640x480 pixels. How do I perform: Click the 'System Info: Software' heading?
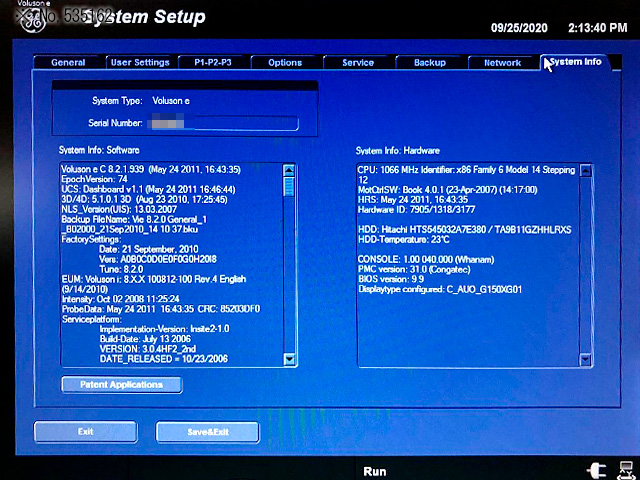click(99, 150)
